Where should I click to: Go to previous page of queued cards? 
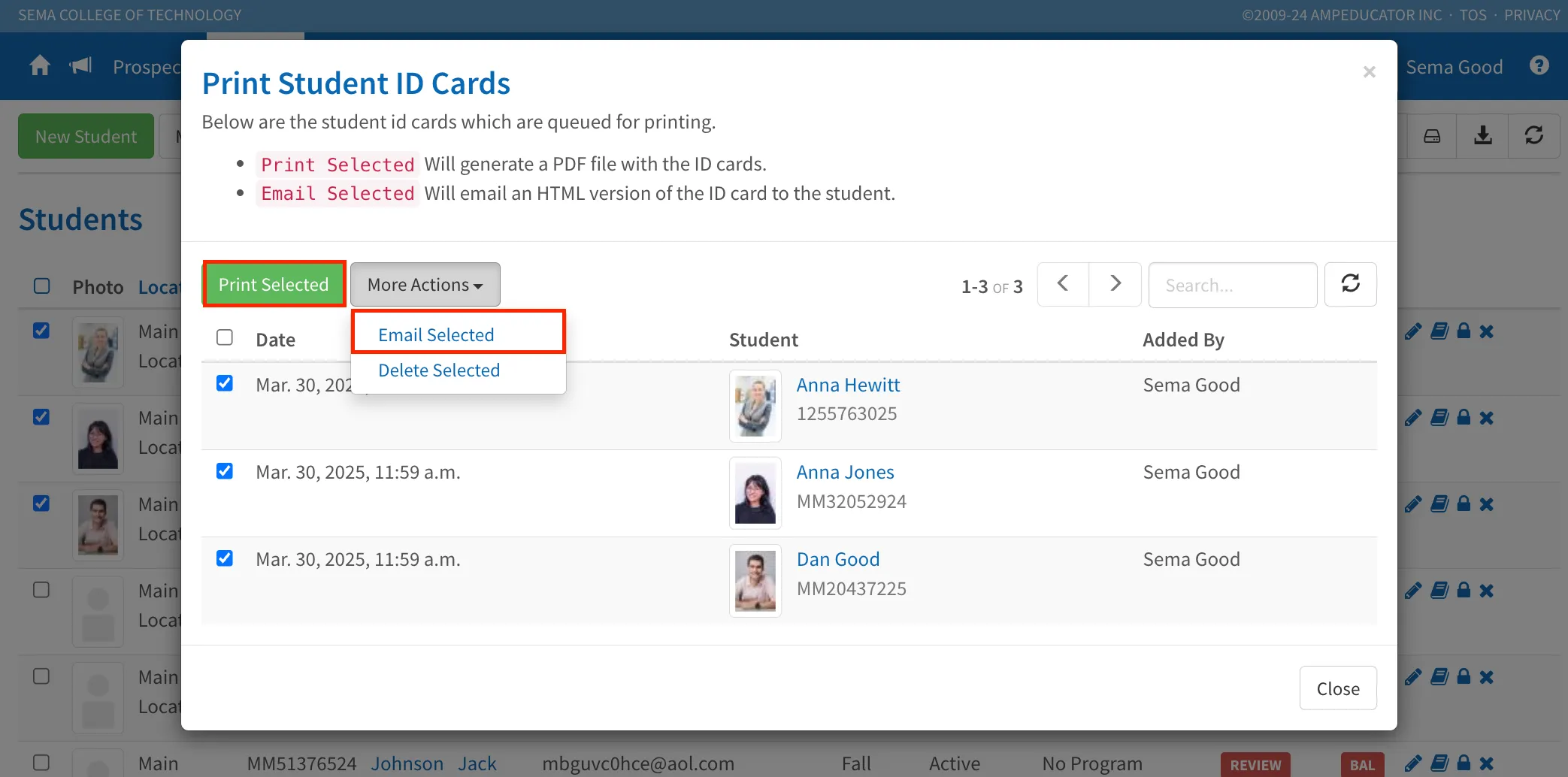click(1063, 284)
